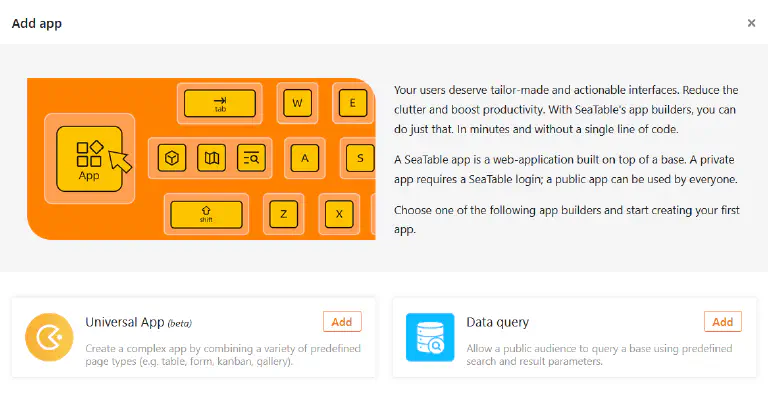This screenshot has width=768, height=396.
Task: Click the cube icon key in banner
Action: [x=172, y=158]
